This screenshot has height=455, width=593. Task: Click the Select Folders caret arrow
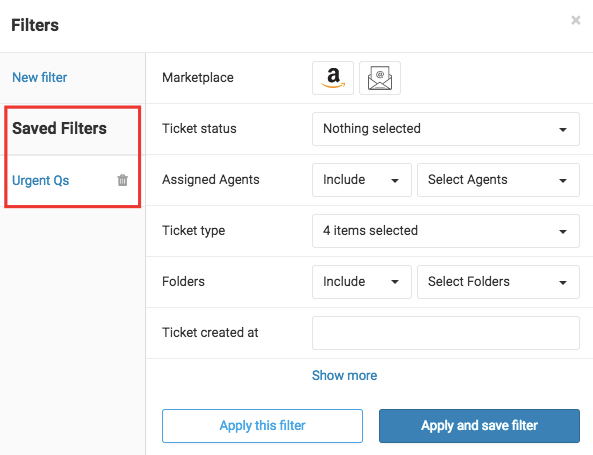tap(563, 283)
